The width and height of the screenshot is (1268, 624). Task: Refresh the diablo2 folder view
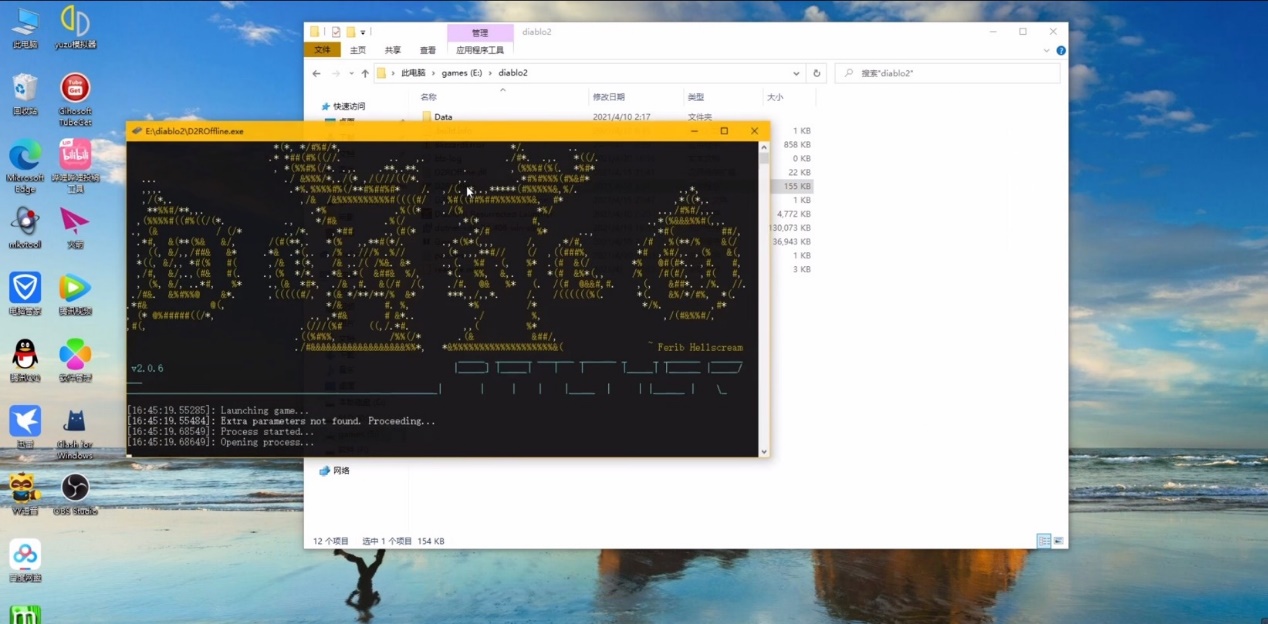[817, 73]
